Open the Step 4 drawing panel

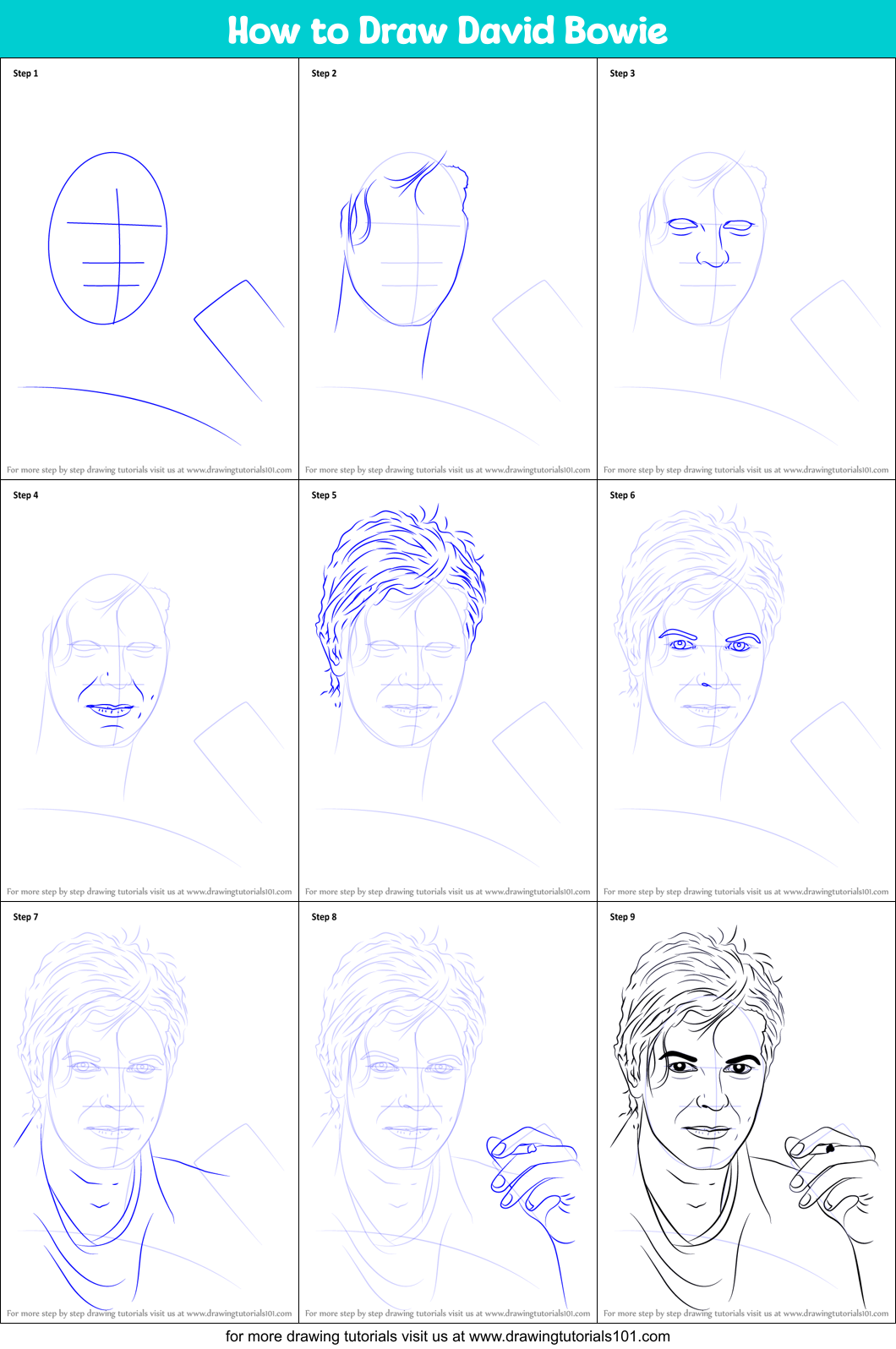pyautogui.click(x=150, y=691)
